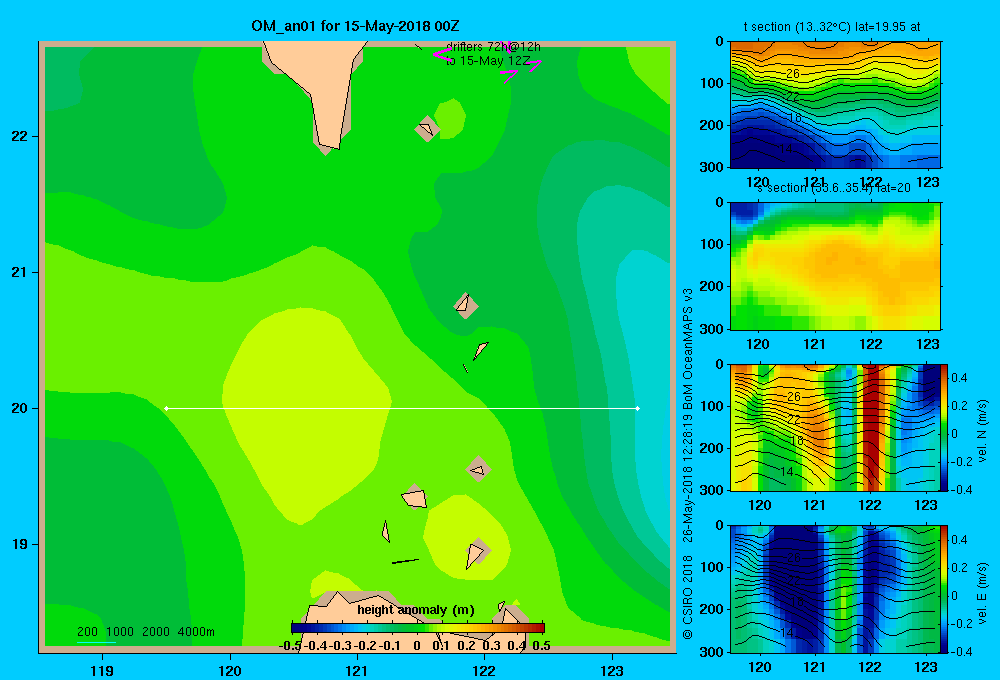Click the longitude 119 label on the map axis
1000x680 pixels.
tap(102, 670)
